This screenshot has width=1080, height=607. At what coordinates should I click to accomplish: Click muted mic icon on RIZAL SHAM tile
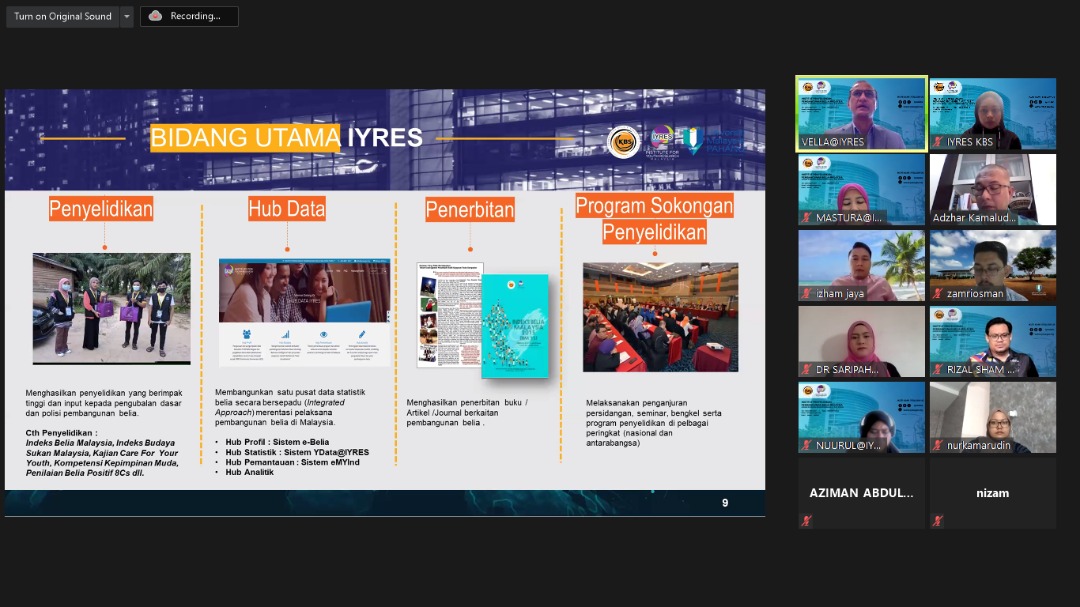(938, 370)
